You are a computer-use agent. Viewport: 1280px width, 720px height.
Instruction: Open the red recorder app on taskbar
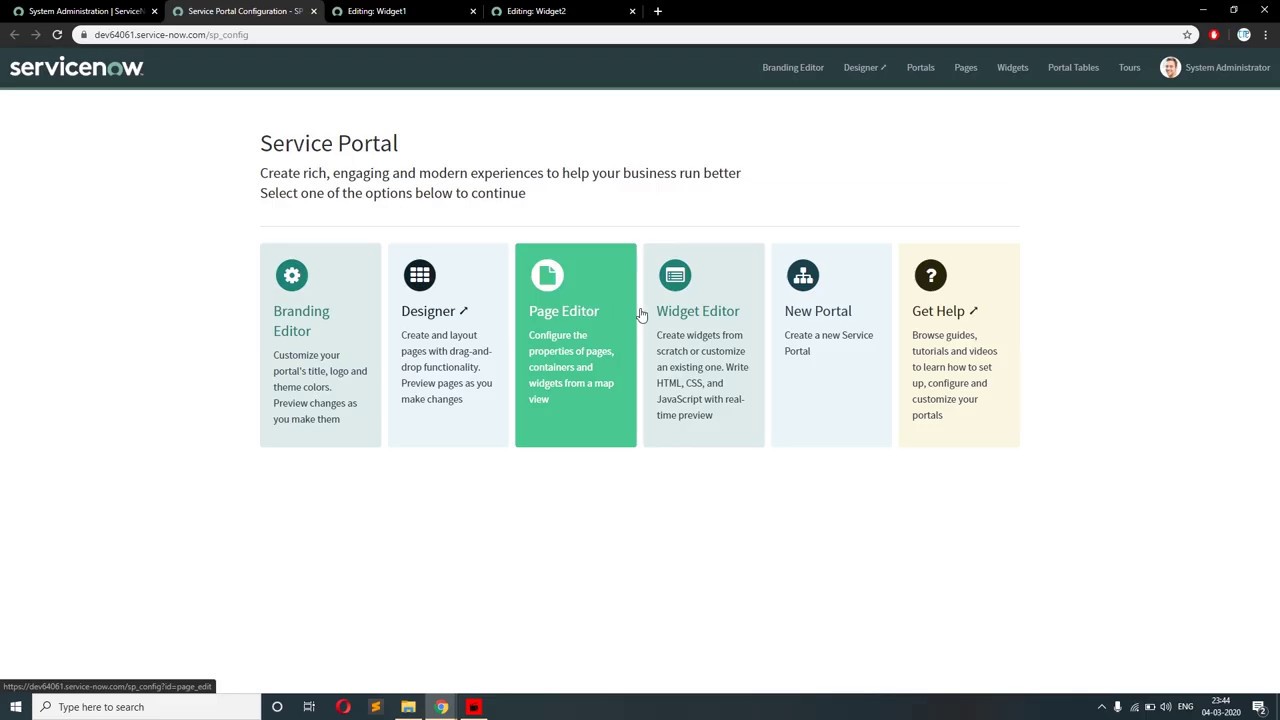pyautogui.click(x=474, y=707)
